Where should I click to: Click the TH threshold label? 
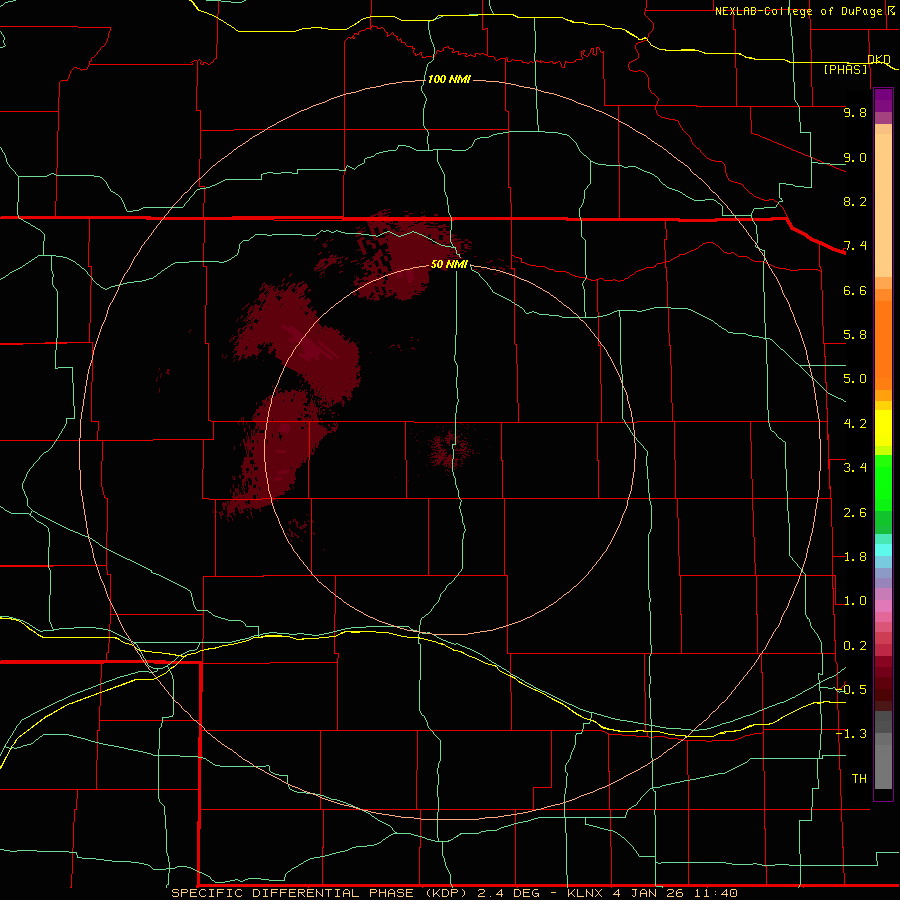[859, 779]
